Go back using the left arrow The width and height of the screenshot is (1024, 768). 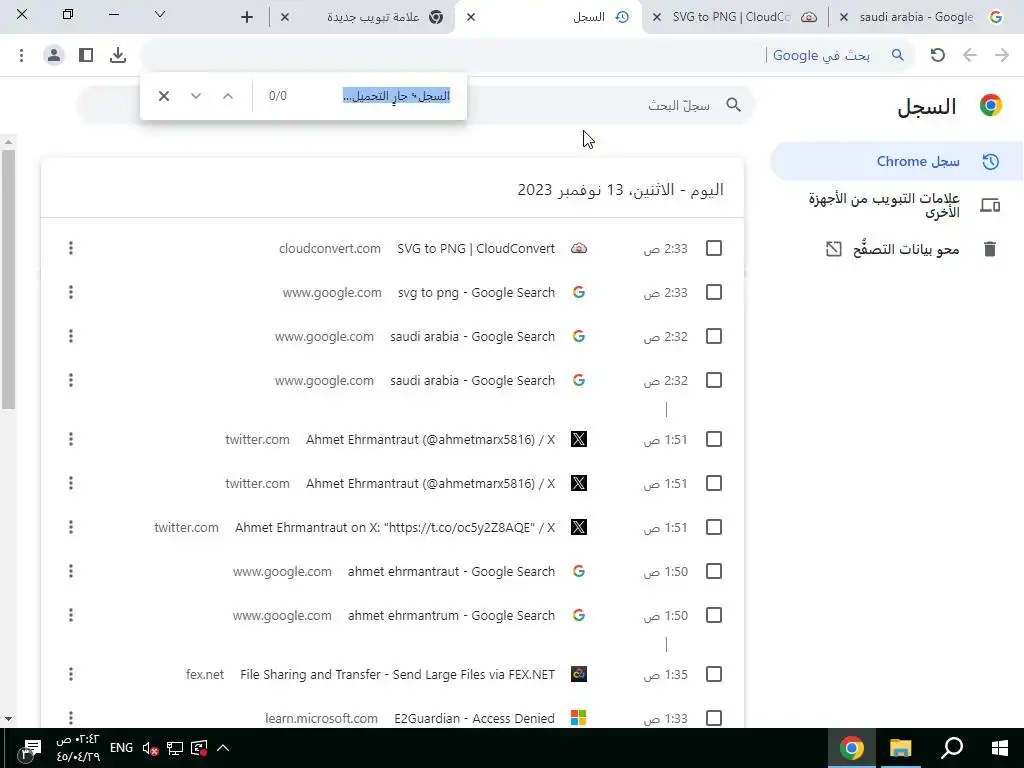(970, 55)
